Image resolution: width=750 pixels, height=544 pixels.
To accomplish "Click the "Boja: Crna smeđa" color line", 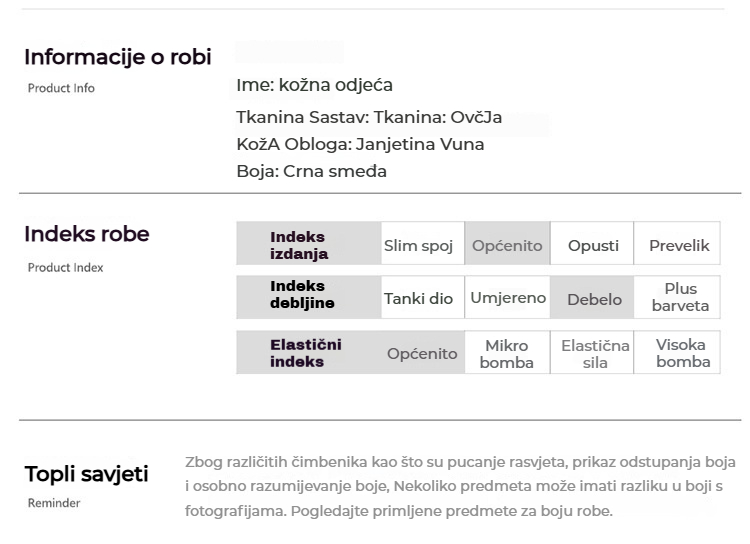I will tap(311, 171).
